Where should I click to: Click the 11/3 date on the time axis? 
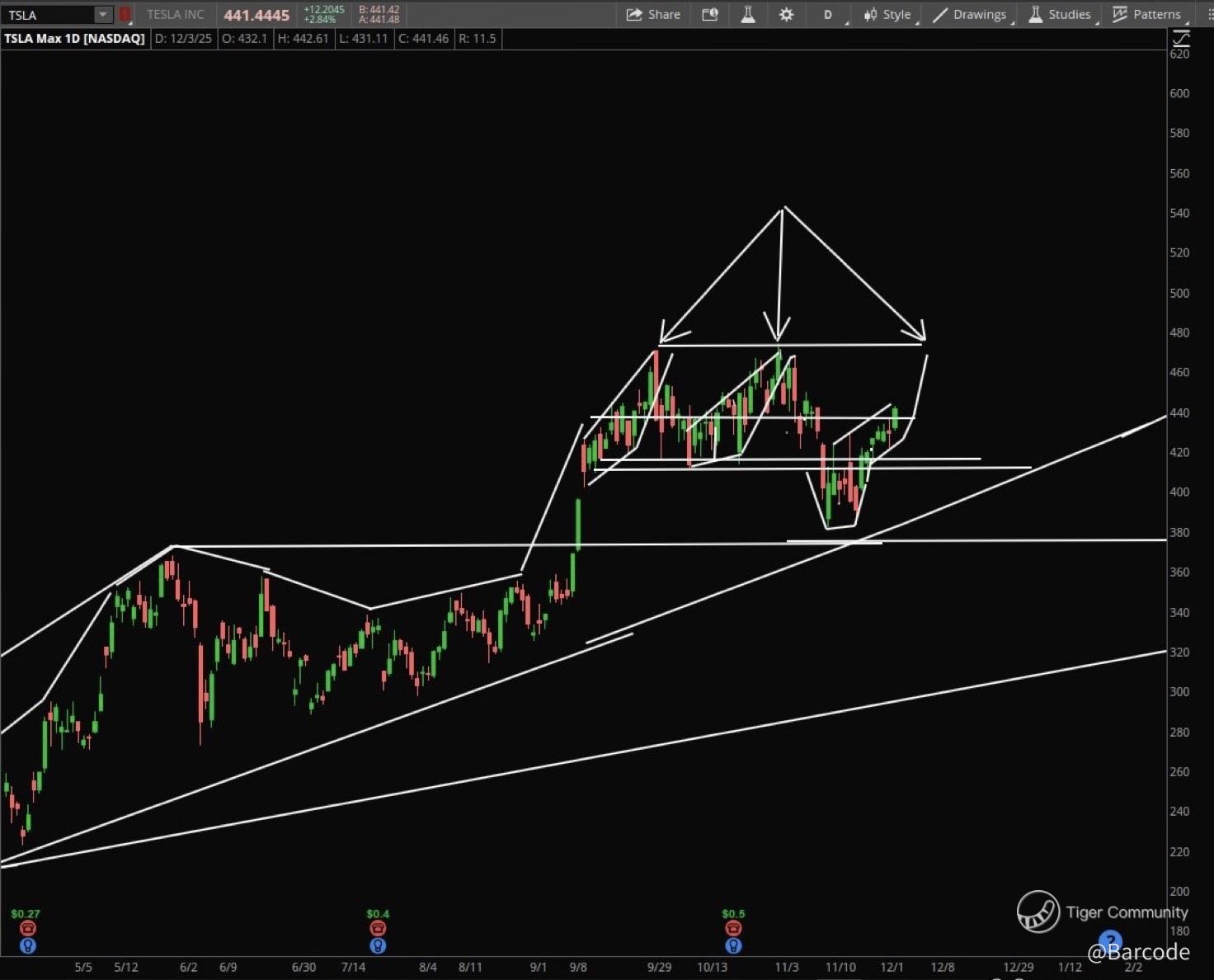click(787, 967)
